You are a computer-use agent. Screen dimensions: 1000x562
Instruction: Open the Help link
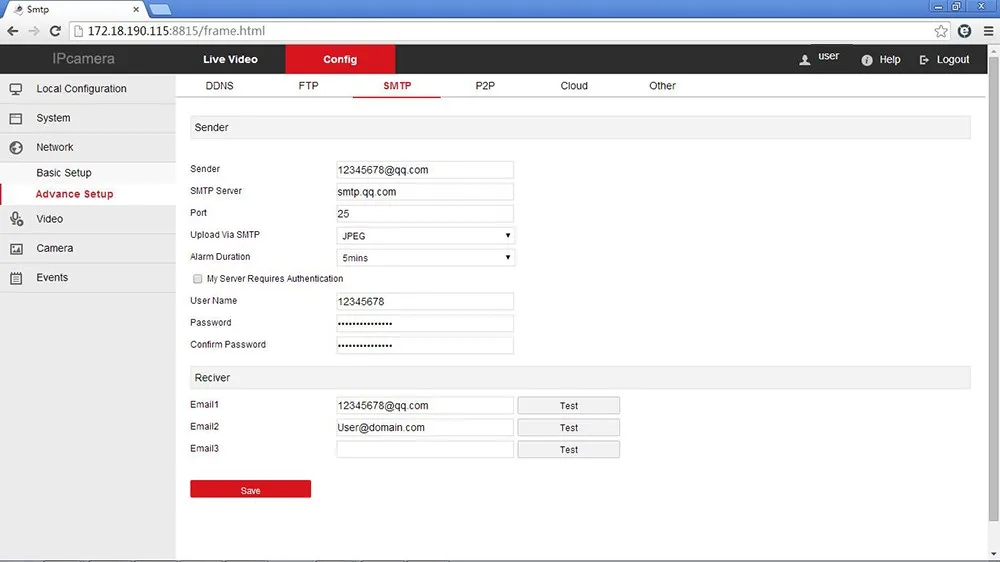pyautogui.click(x=890, y=59)
